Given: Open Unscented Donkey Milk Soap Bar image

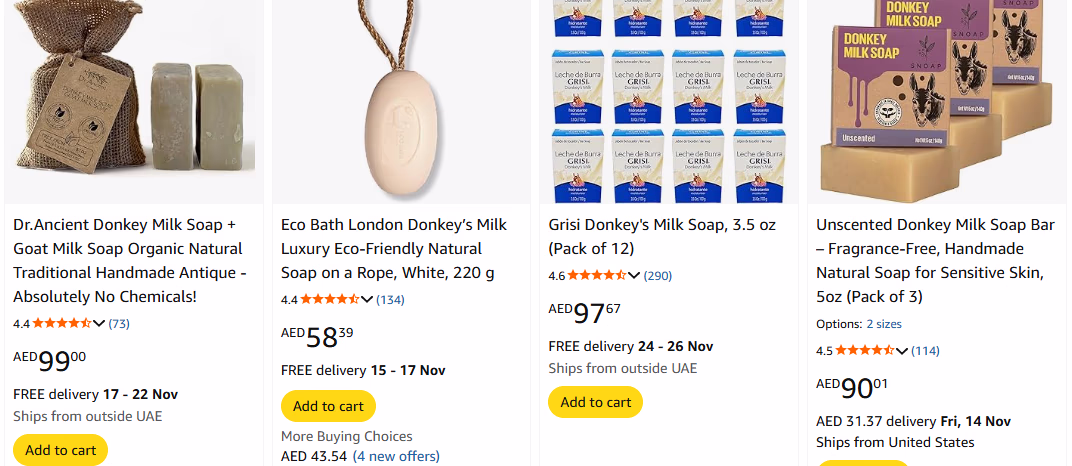Looking at the screenshot, I should coord(935,100).
